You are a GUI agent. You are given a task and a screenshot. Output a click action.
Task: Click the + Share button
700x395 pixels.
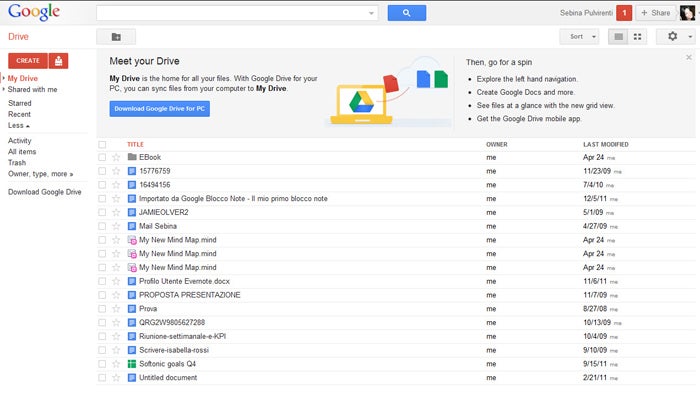(655, 13)
